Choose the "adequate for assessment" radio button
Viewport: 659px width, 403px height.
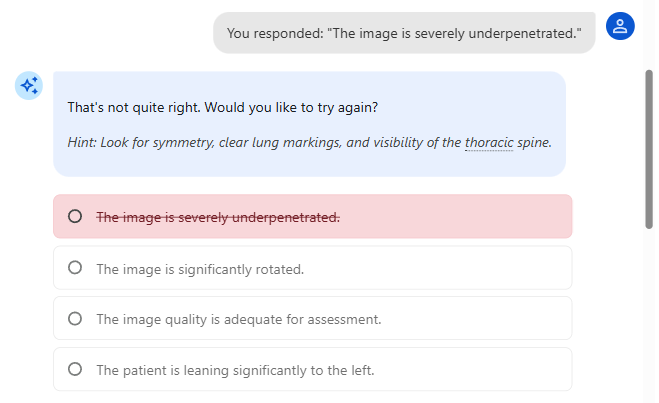click(75, 319)
